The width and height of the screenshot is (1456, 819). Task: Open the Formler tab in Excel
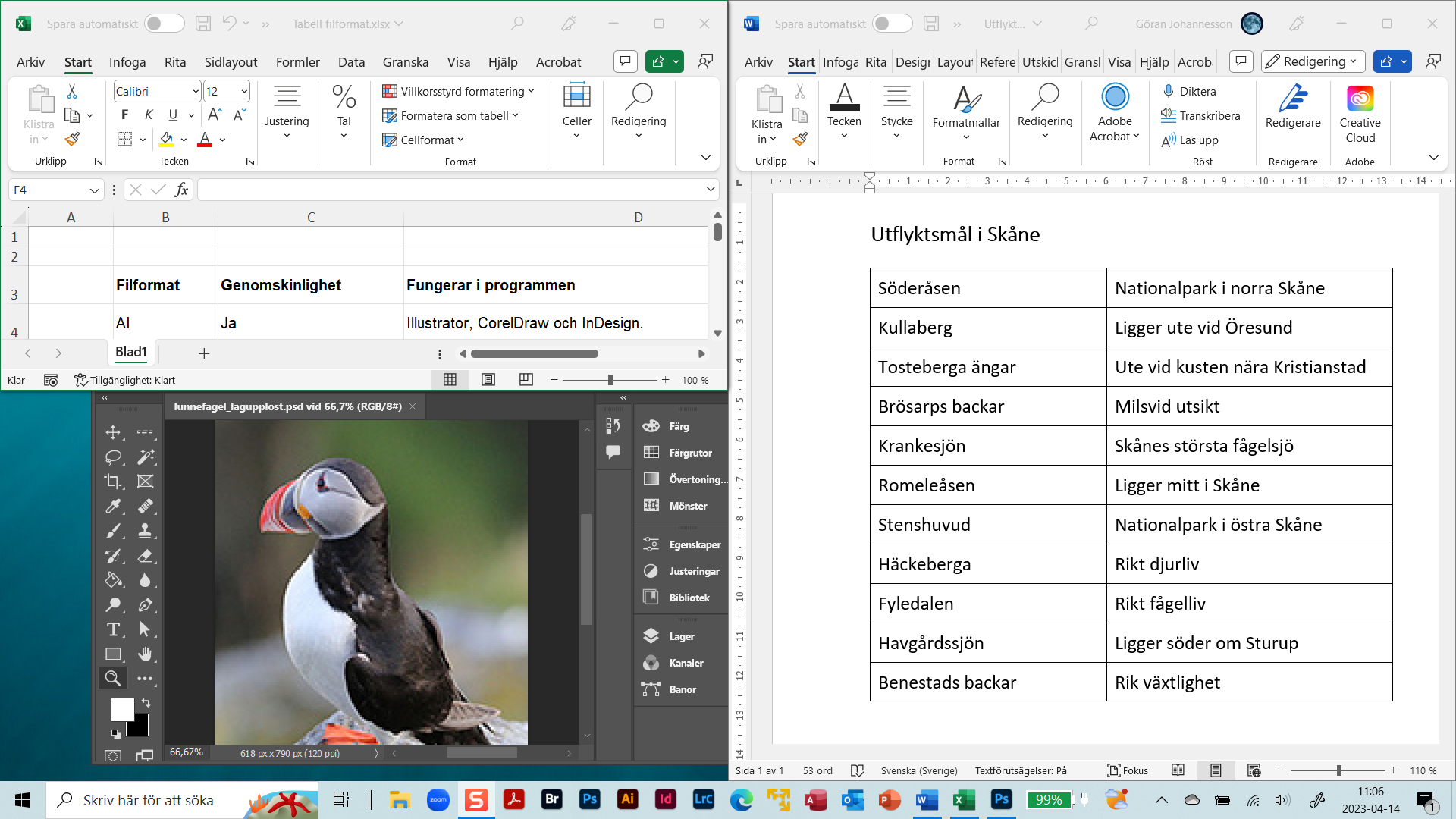297,62
